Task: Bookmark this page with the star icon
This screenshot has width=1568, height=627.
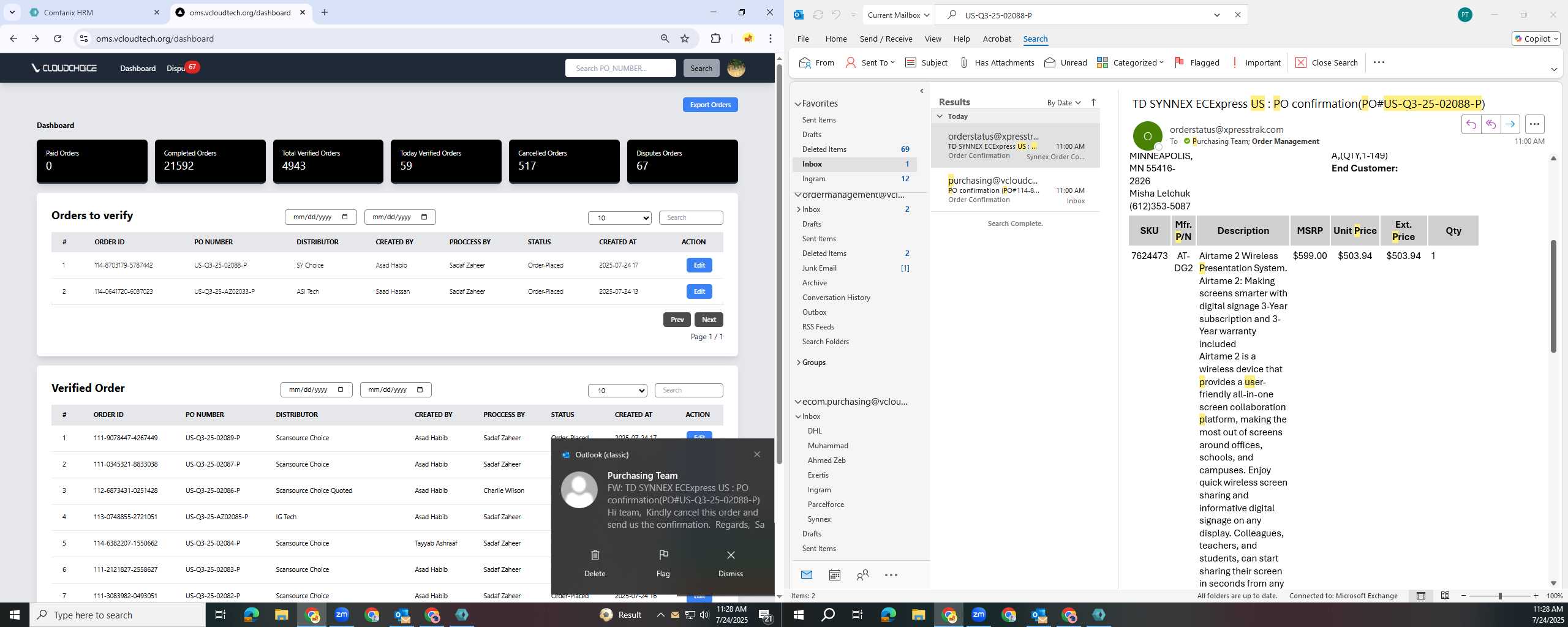Action: (685, 39)
